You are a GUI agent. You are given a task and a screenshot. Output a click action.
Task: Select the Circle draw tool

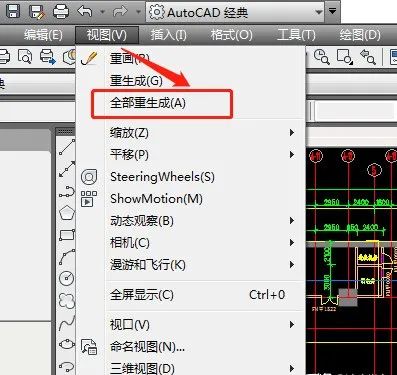pos(66,278)
